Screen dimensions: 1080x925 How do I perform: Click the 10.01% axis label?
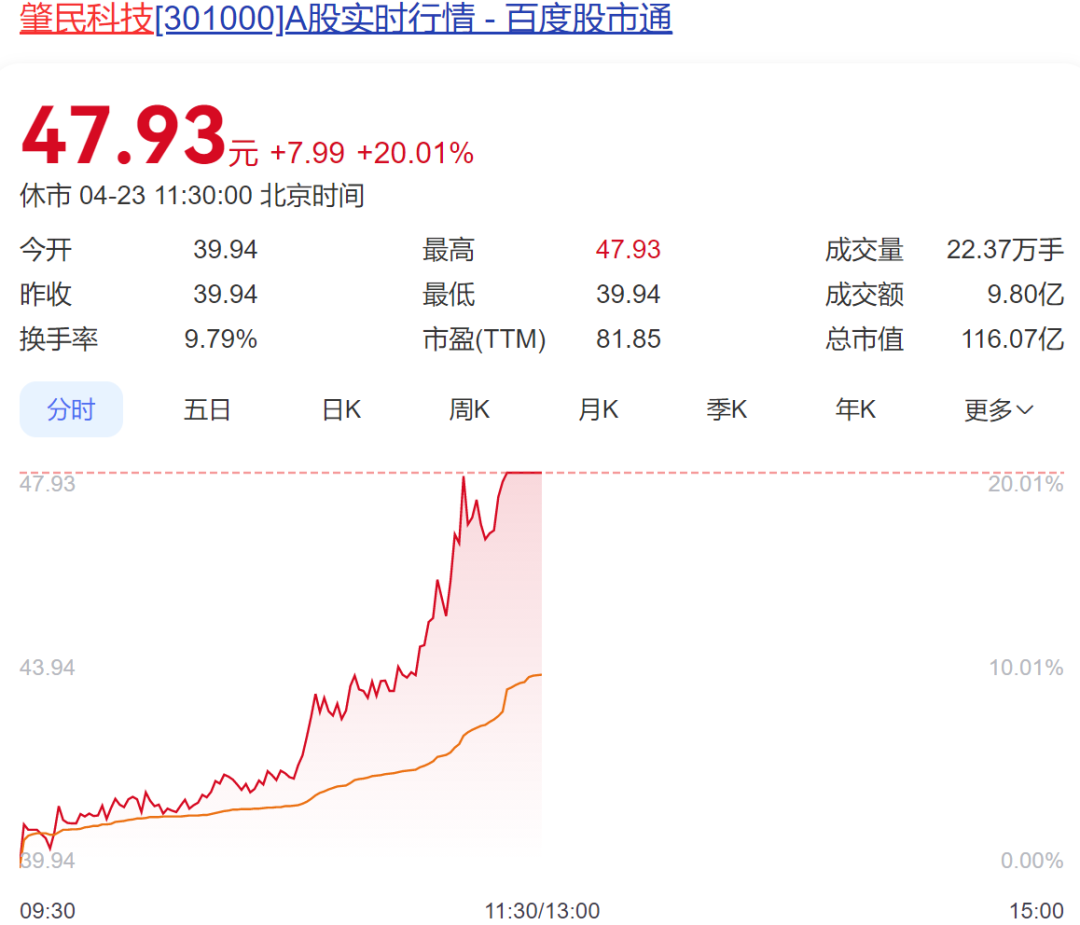[x=1026, y=667]
